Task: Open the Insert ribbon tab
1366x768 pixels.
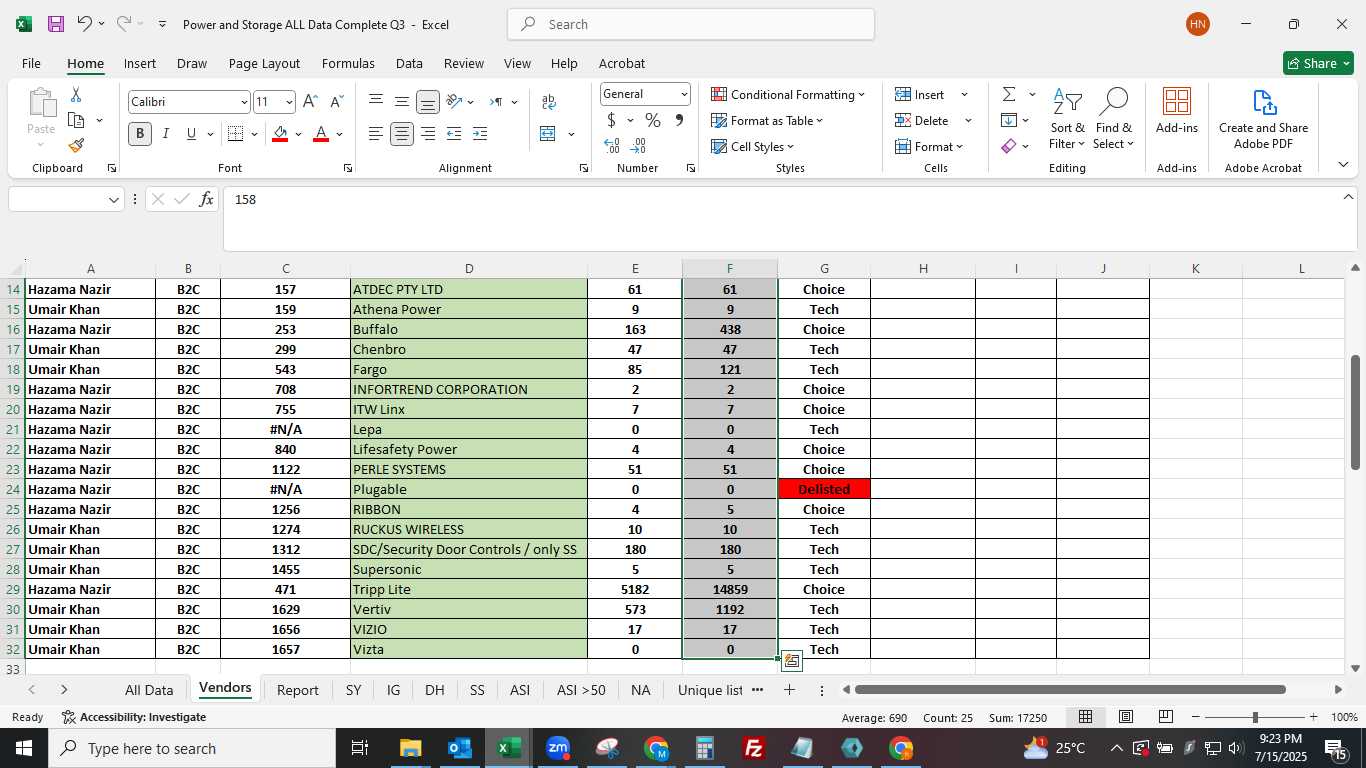Action: click(140, 63)
